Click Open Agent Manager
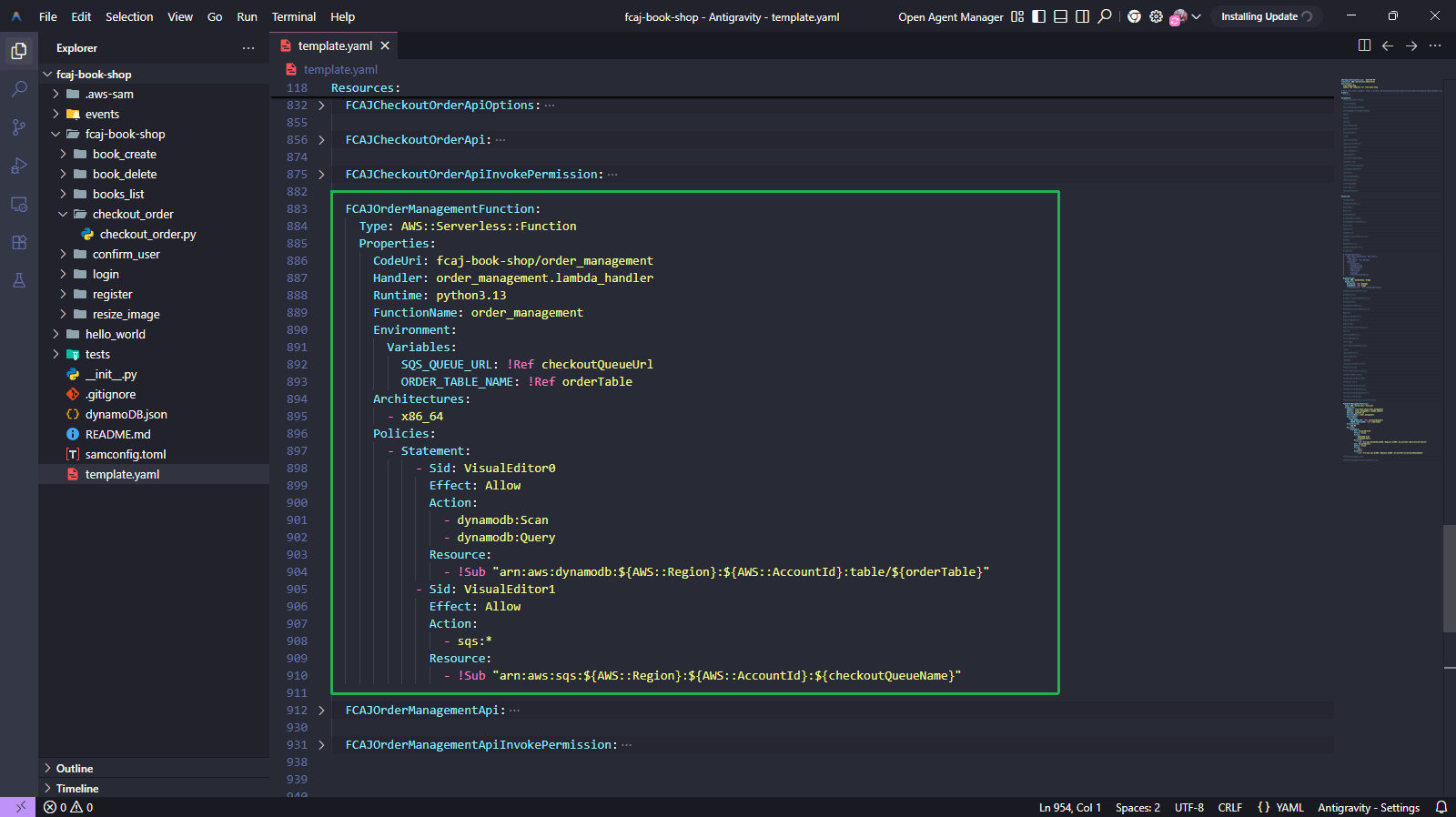 point(950,16)
